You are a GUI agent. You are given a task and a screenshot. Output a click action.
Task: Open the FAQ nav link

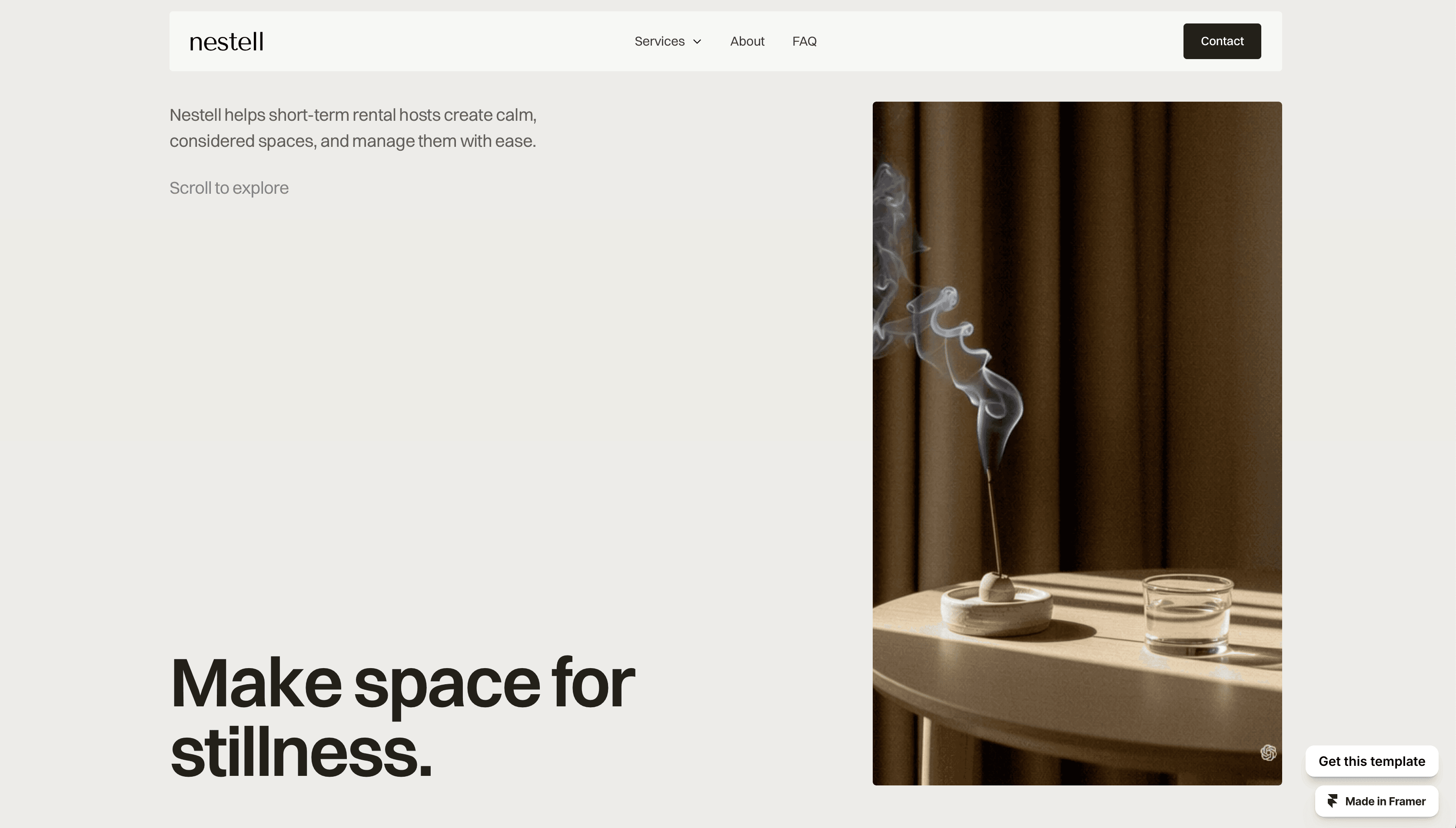click(804, 42)
